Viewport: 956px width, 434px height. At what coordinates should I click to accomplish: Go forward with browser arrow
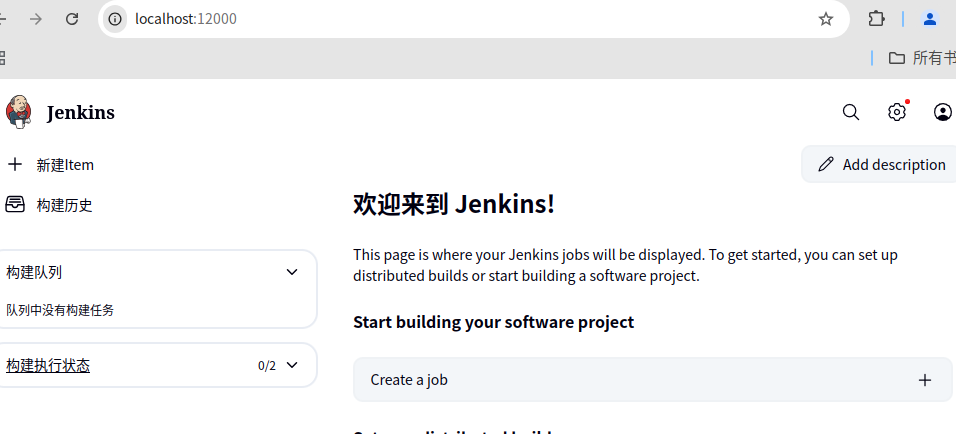click(36, 19)
